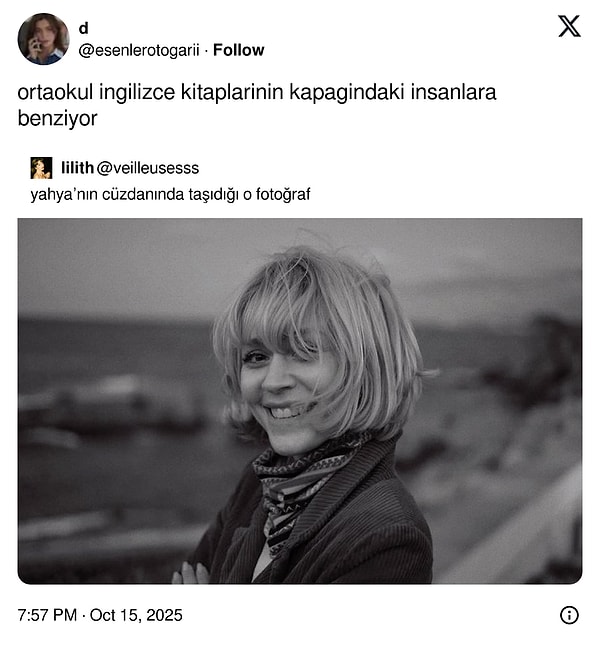Click the word "kapagindaki" in tweet text
Image resolution: width=600 pixels, height=645 pixels.
pos(336,92)
